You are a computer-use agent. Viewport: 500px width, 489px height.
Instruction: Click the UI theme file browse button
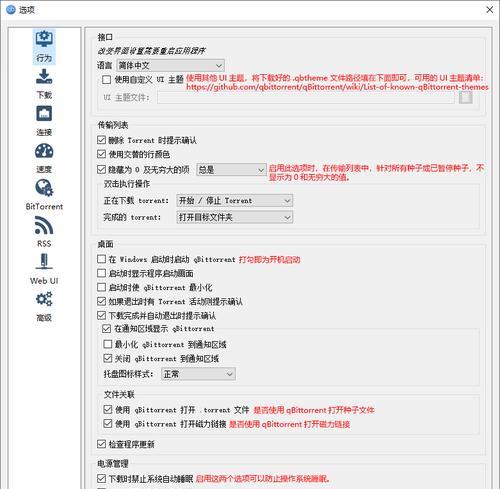pos(466,97)
